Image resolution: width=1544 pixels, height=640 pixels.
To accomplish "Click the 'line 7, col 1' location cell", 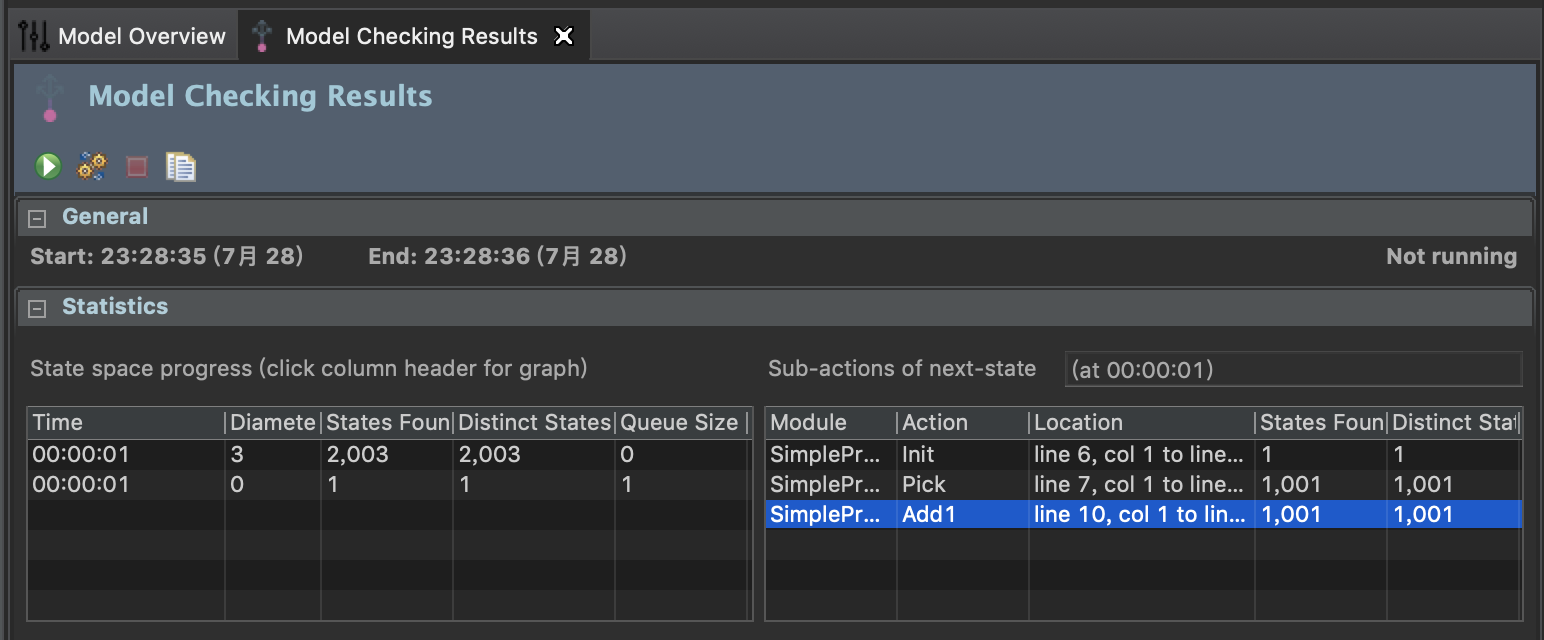I will click(x=1142, y=485).
